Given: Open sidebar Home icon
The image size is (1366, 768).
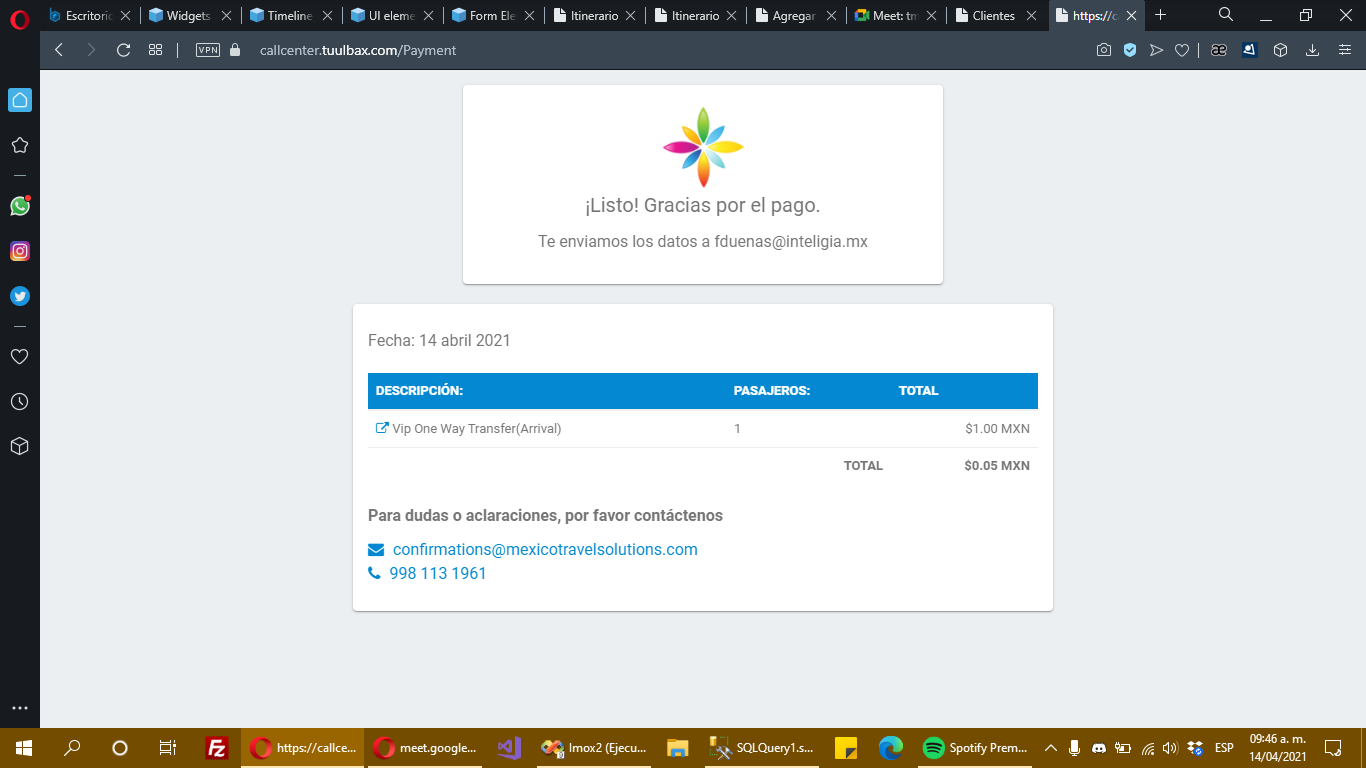Looking at the screenshot, I should point(19,100).
